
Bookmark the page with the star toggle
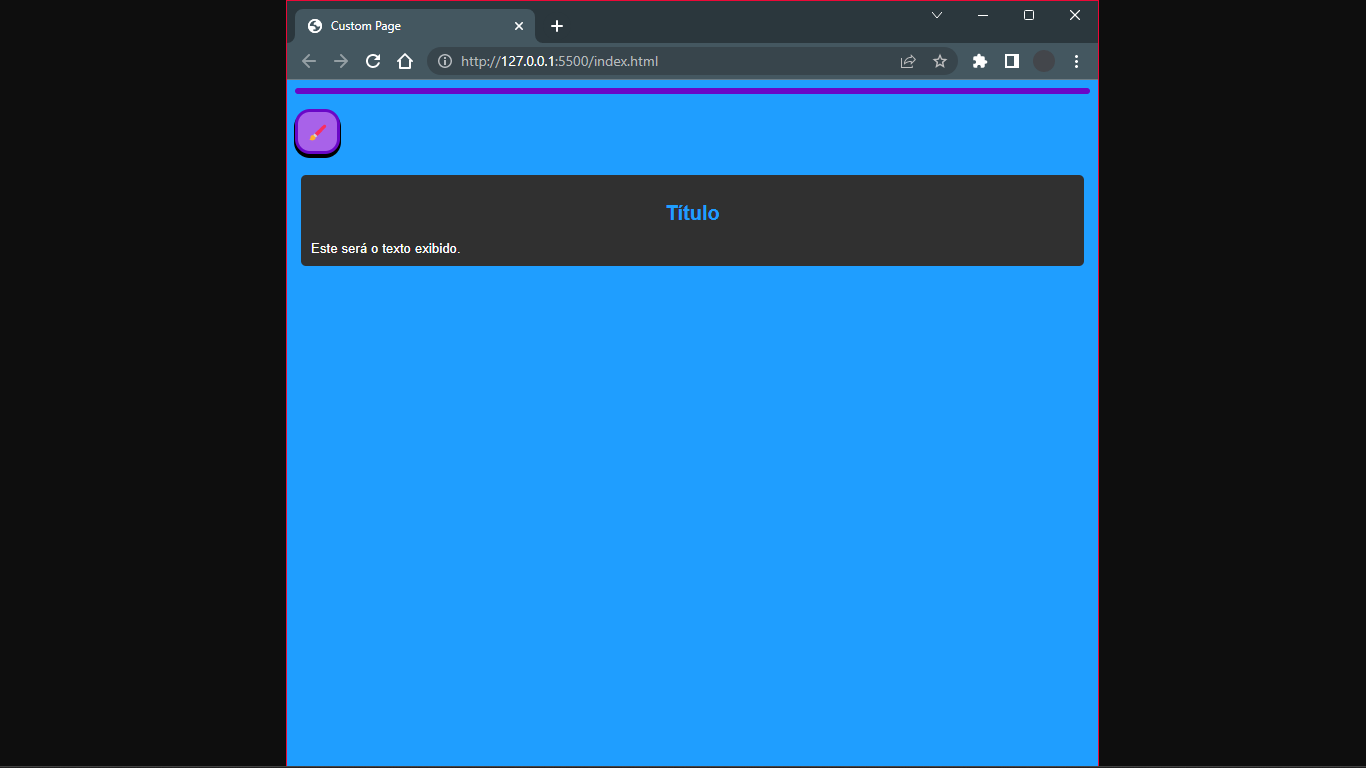coord(940,61)
